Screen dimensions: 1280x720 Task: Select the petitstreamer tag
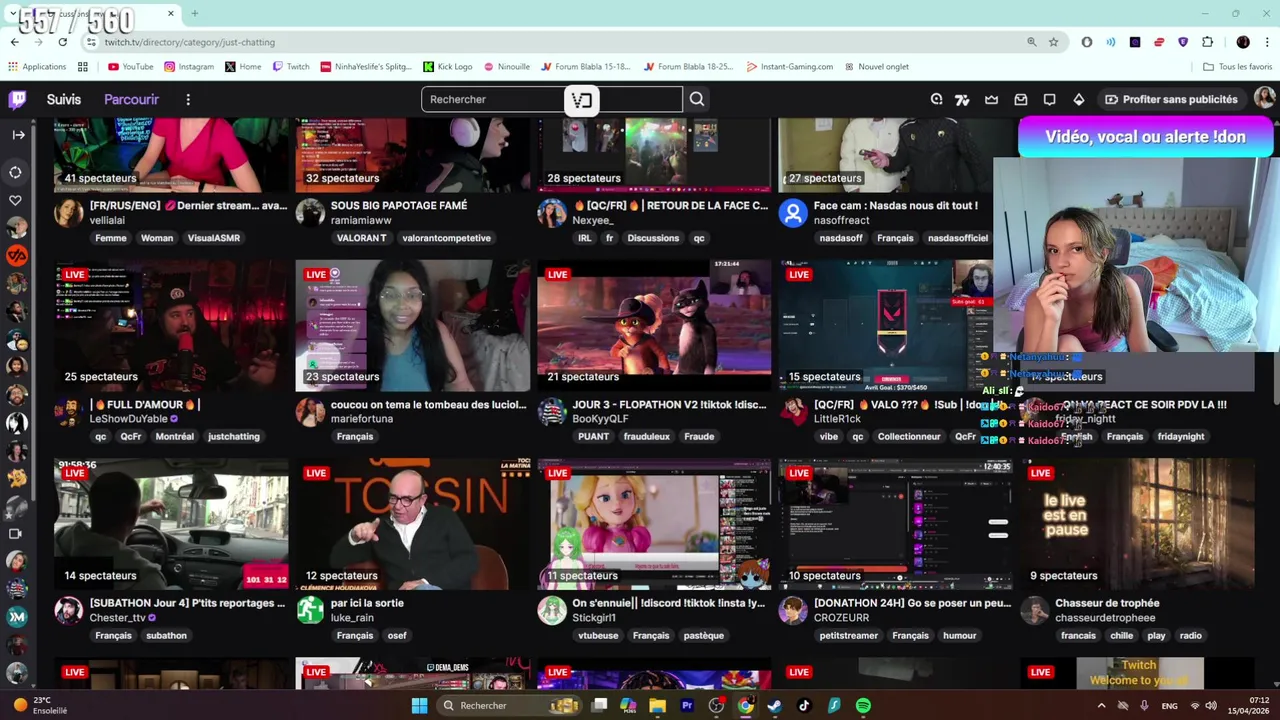(x=849, y=635)
